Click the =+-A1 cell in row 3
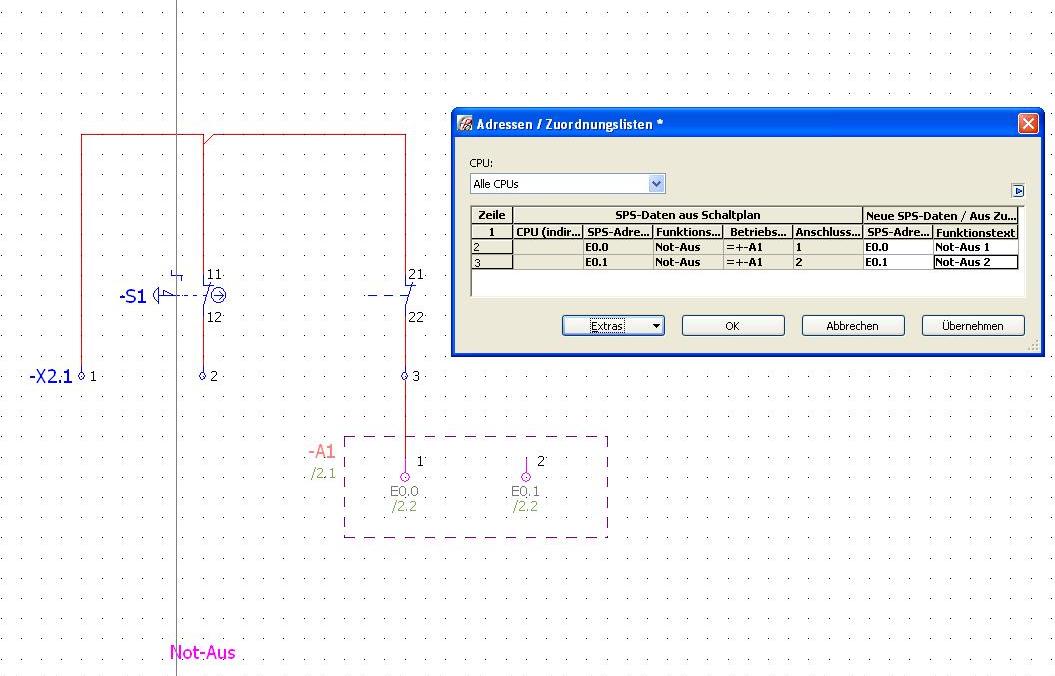 tap(758, 262)
